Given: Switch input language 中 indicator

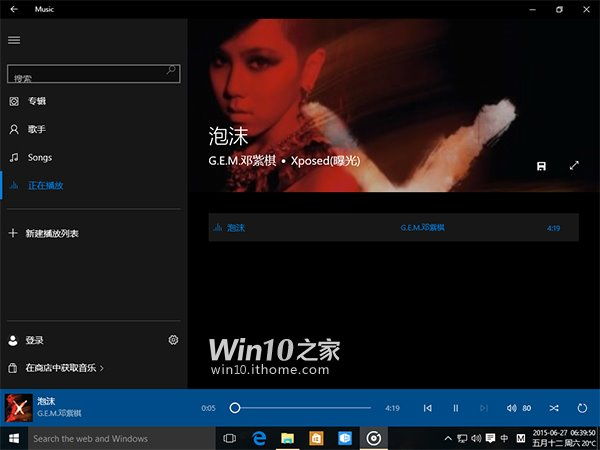Looking at the screenshot, I should [504, 438].
